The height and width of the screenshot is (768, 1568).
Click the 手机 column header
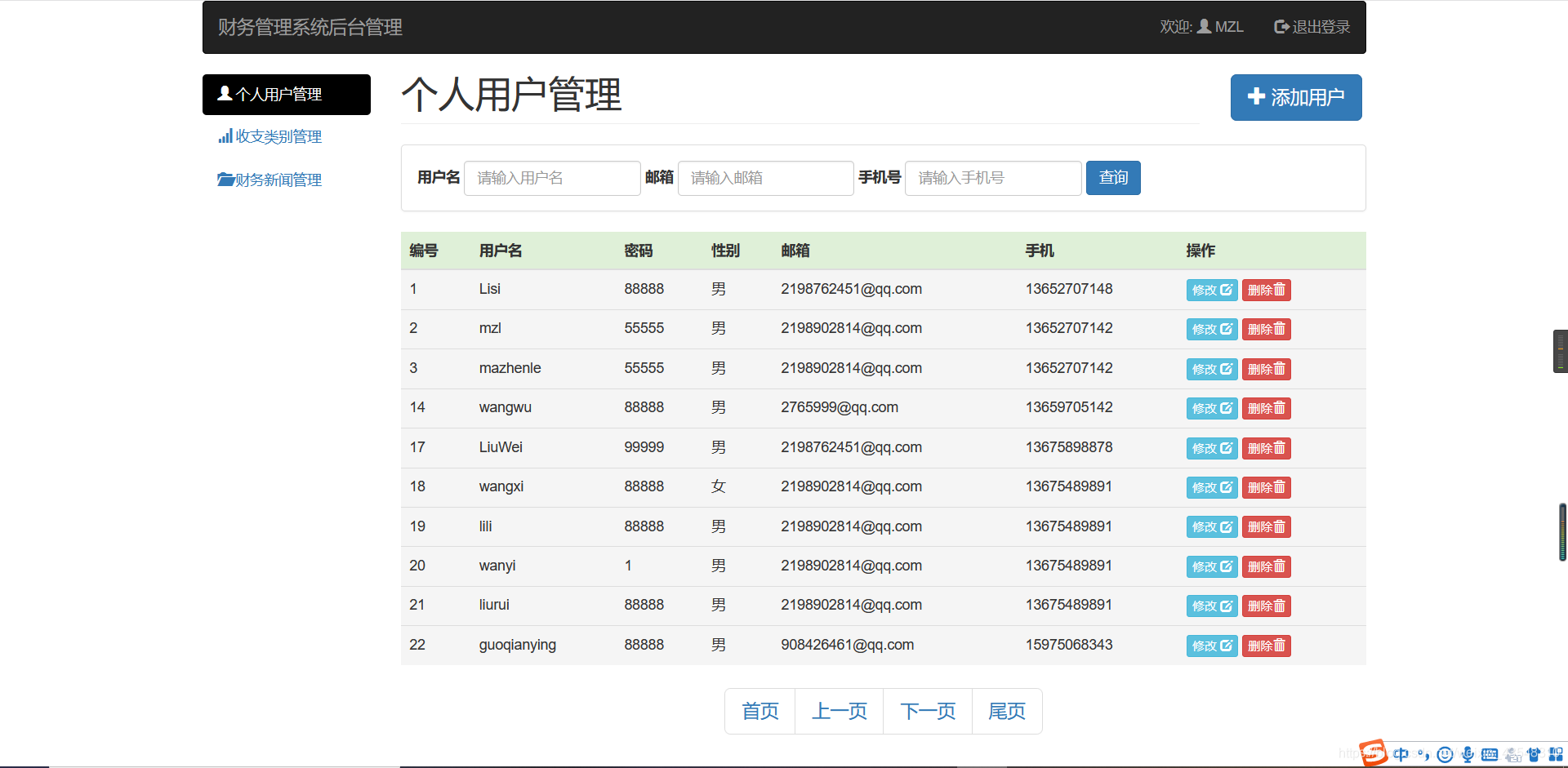[1040, 251]
